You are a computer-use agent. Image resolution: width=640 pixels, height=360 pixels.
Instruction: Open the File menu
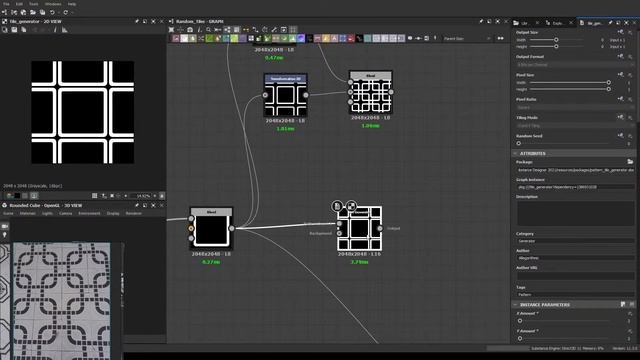[x=6, y=4]
